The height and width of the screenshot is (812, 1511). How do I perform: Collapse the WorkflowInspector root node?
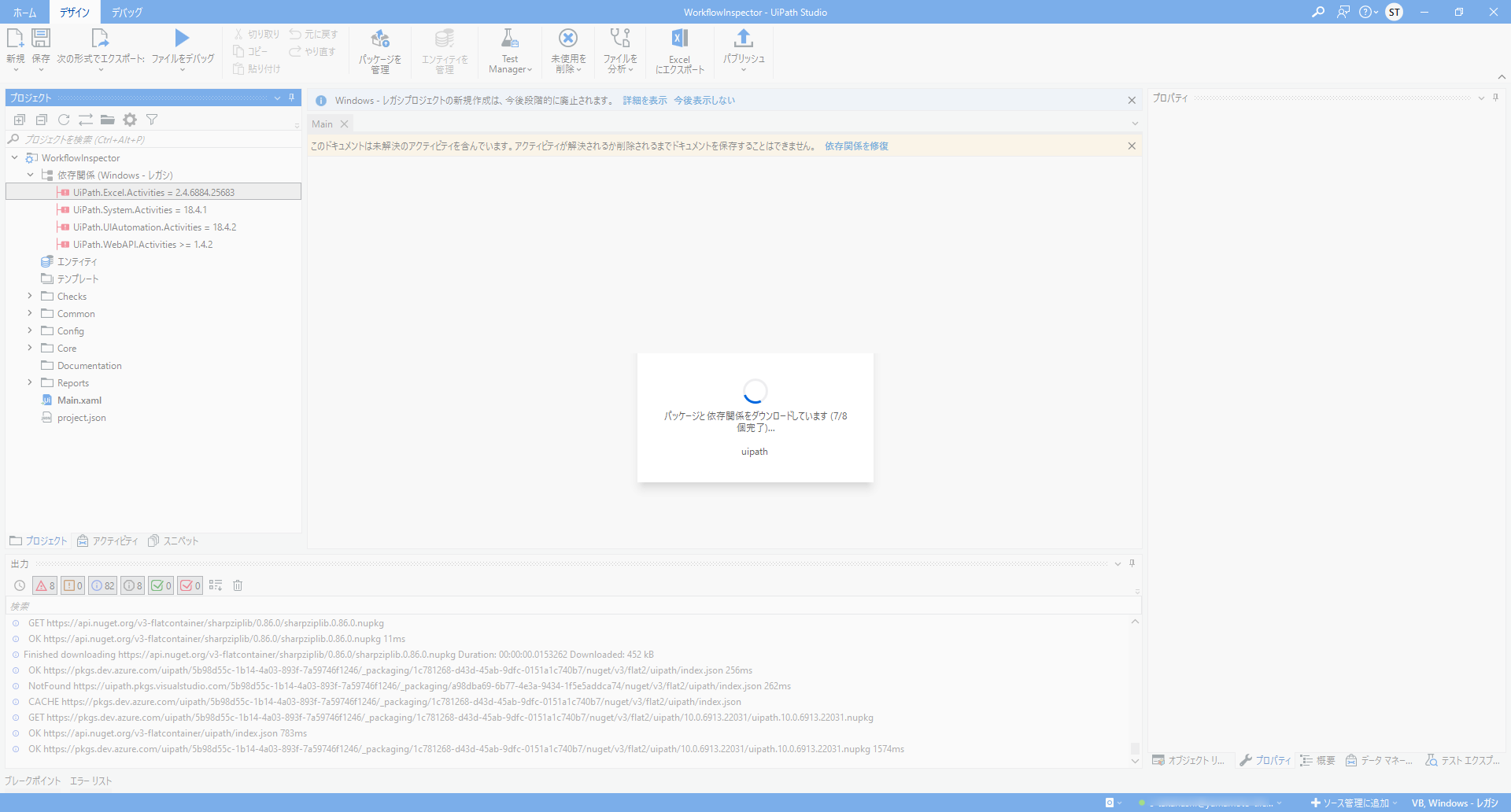coord(14,158)
